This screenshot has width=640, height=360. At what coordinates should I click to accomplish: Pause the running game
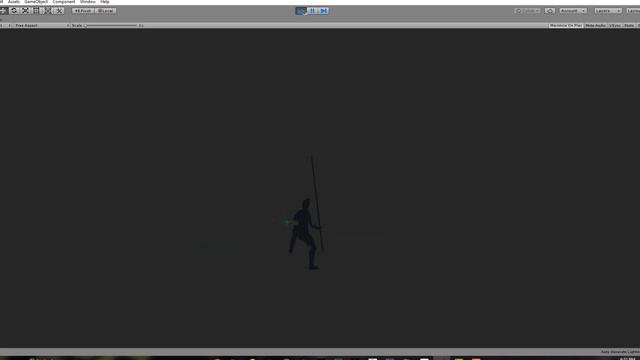click(312, 11)
